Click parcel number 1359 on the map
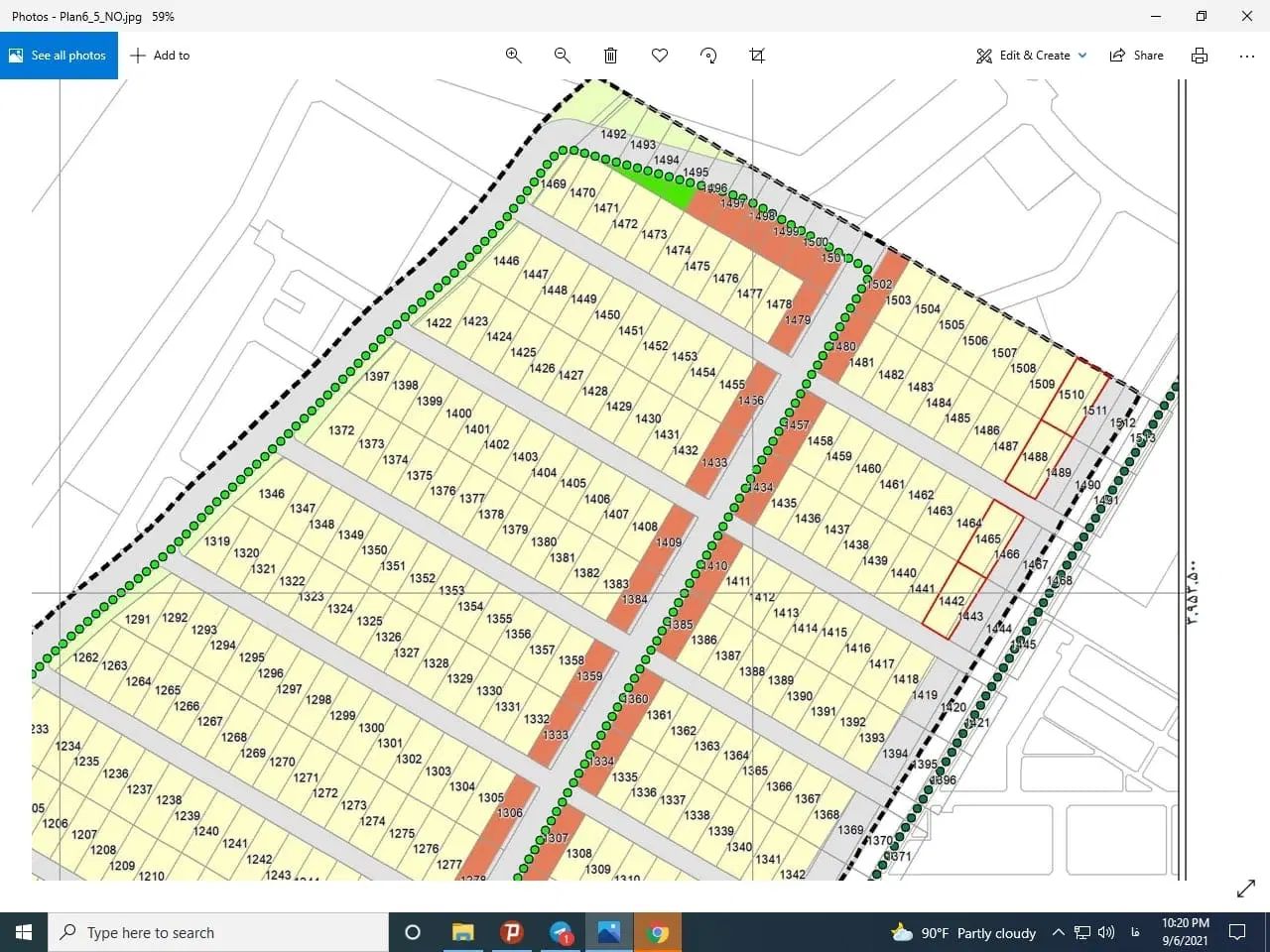Image resolution: width=1270 pixels, height=952 pixels. pyautogui.click(x=589, y=676)
